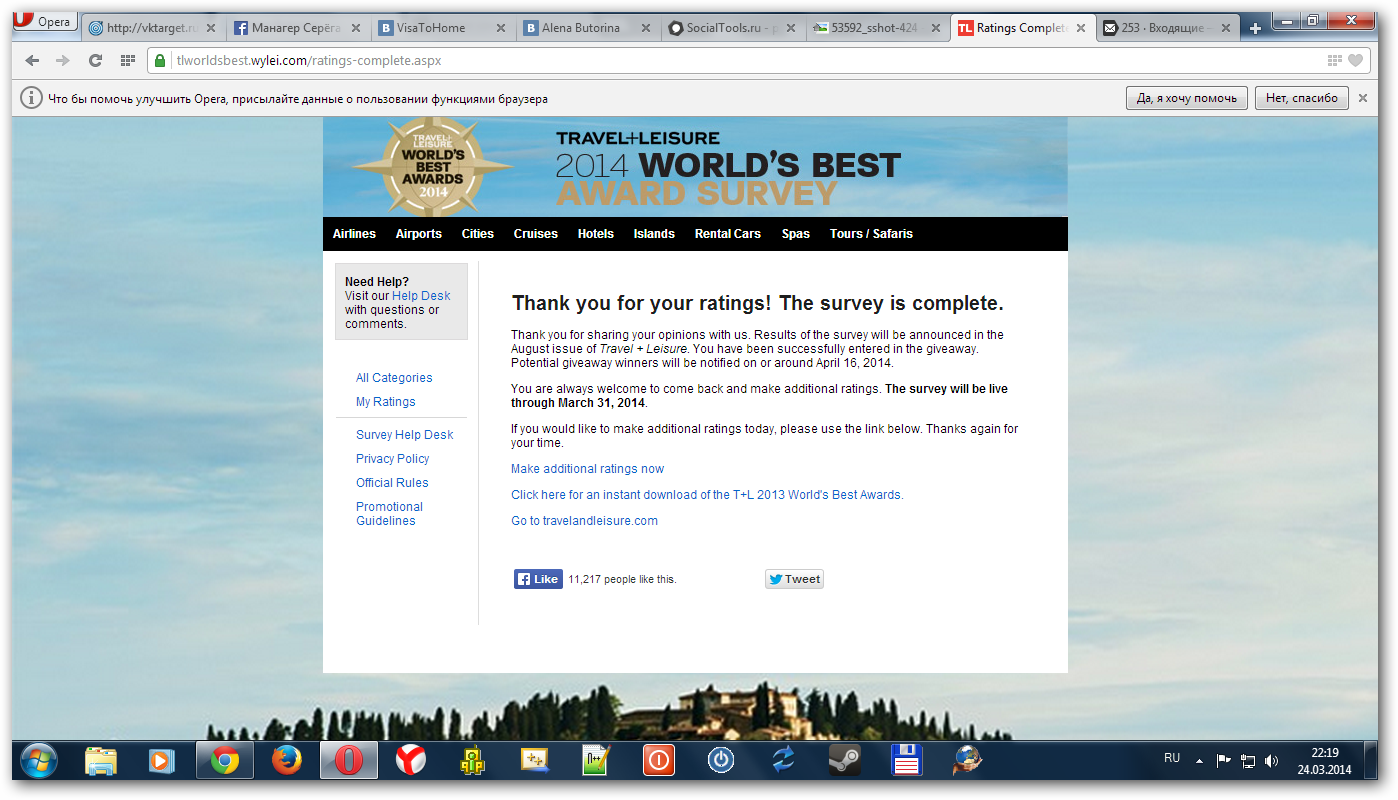Open Privacy Policy link
This screenshot has height=800, width=1398.
coord(392,459)
